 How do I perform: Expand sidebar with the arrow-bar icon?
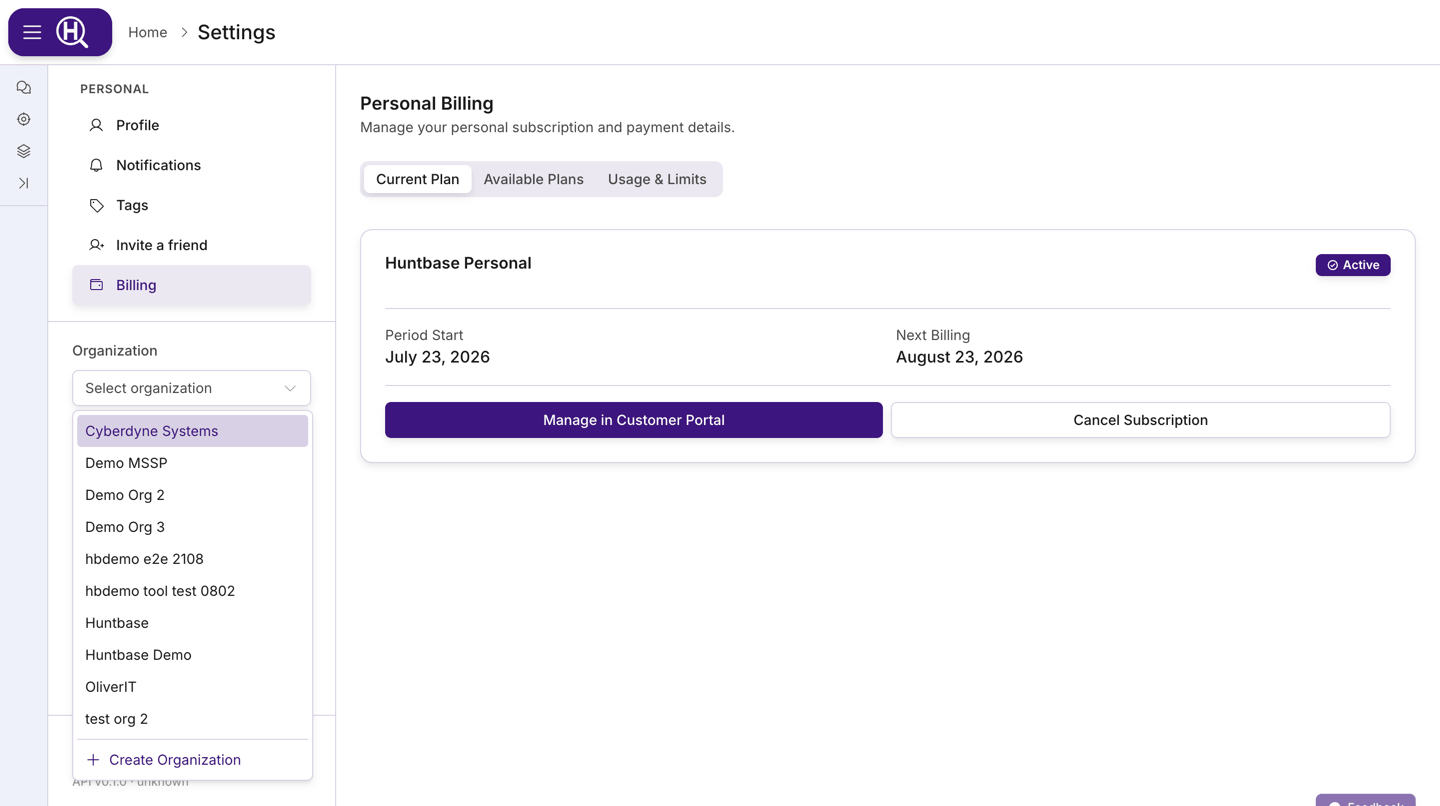pos(24,184)
